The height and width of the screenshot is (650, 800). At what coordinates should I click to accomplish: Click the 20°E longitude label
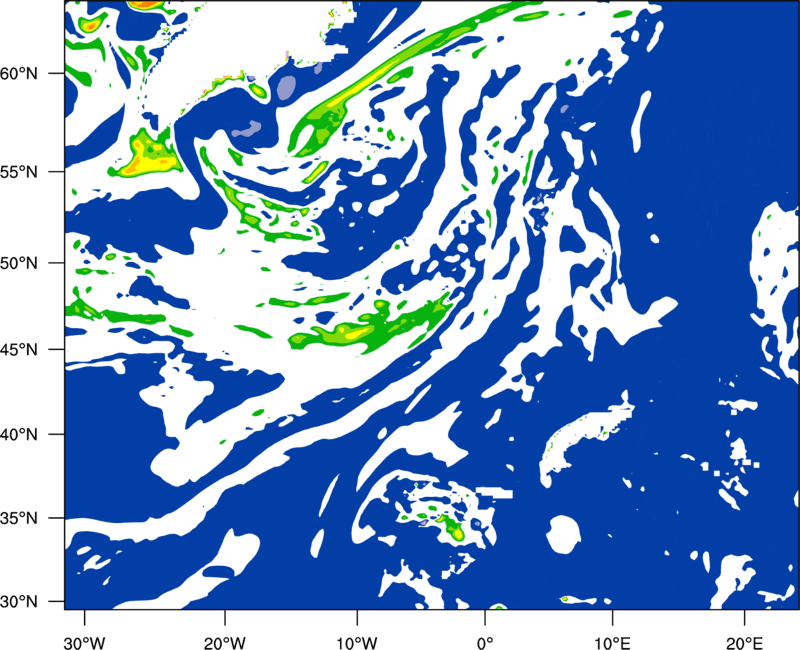click(744, 643)
